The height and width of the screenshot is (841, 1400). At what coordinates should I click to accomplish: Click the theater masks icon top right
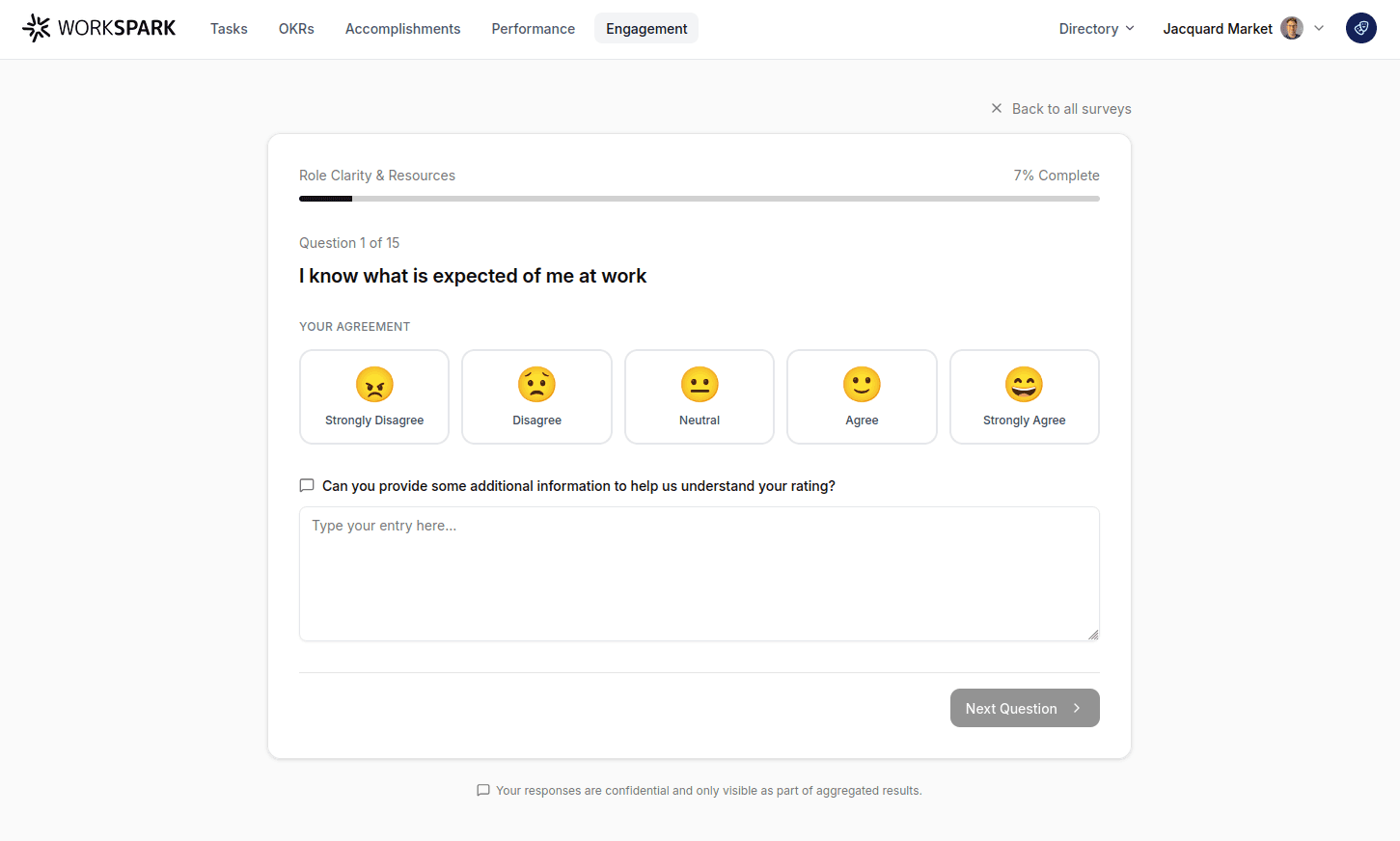1360,28
